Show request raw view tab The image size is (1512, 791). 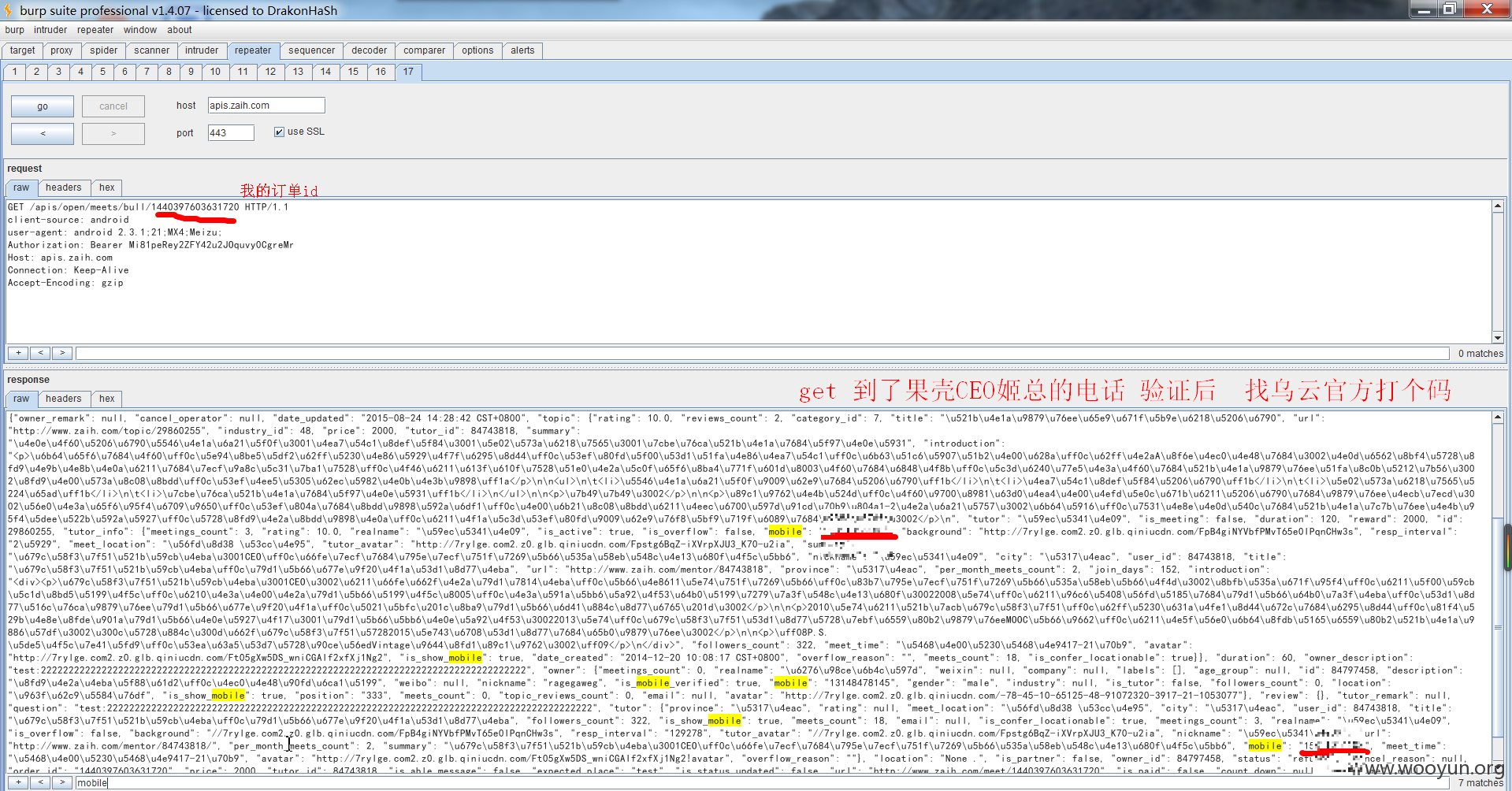click(x=21, y=188)
